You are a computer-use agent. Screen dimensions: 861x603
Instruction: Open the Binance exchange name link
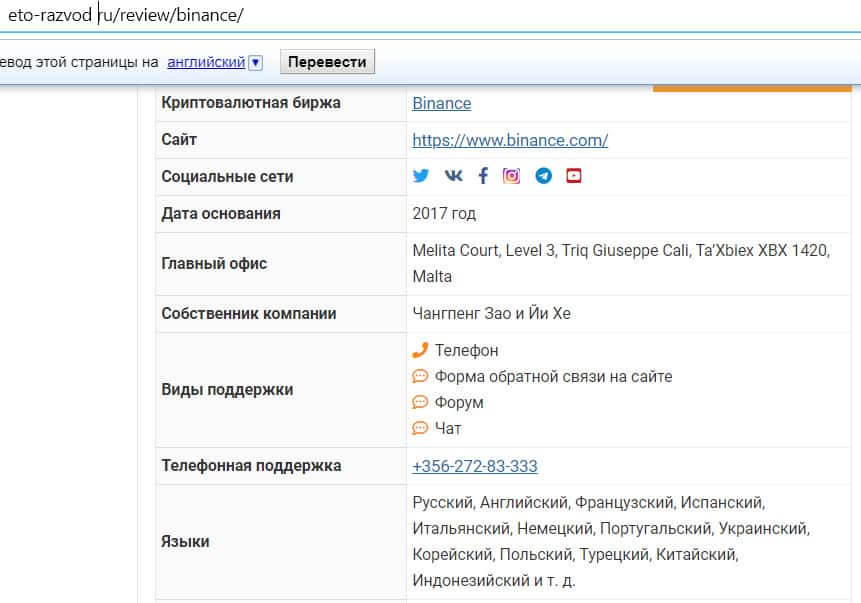point(441,103)
